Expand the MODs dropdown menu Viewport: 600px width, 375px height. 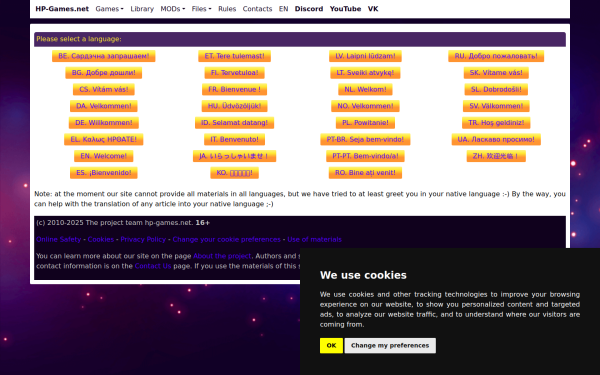(173, 9)
